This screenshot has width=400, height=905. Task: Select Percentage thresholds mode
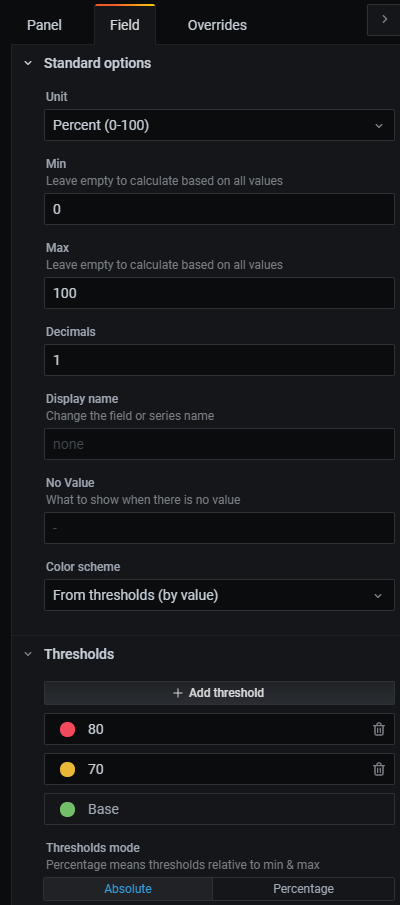coord(304,888)
